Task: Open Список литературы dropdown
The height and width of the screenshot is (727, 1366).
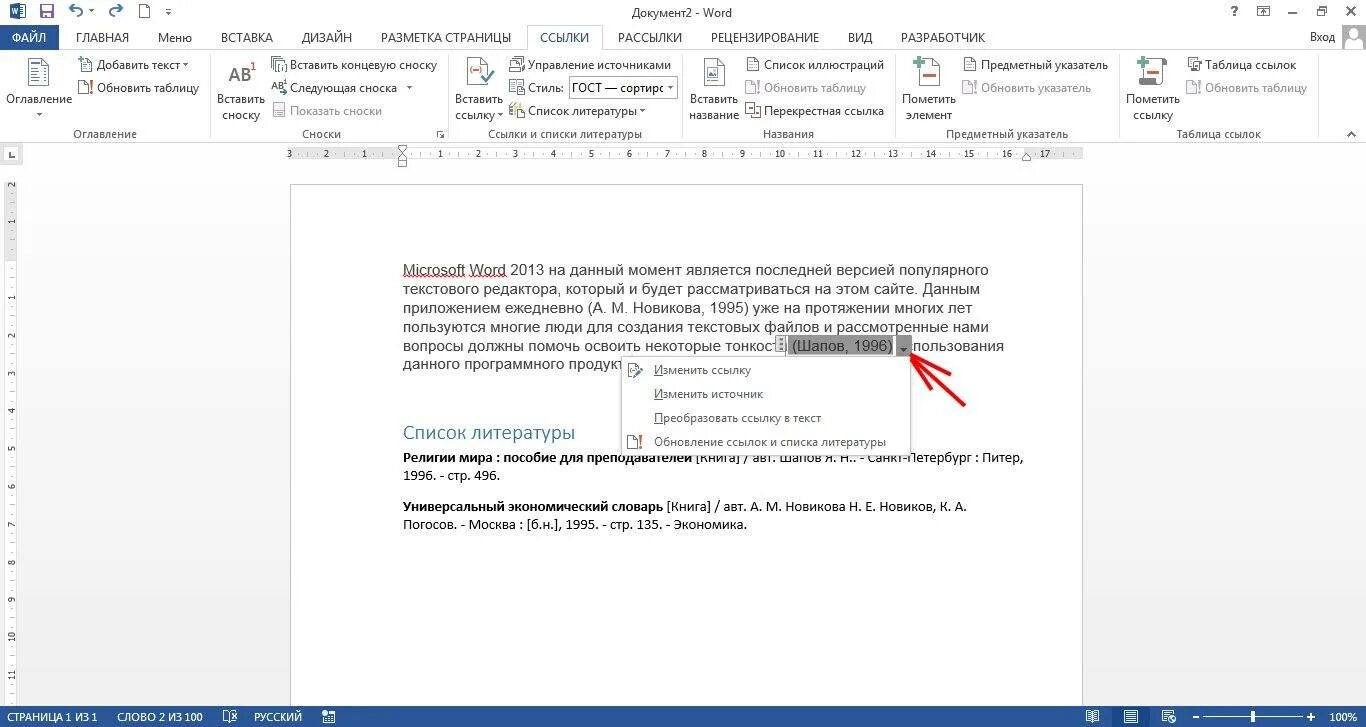Action: pyautogui.click(x=577, y=111)
